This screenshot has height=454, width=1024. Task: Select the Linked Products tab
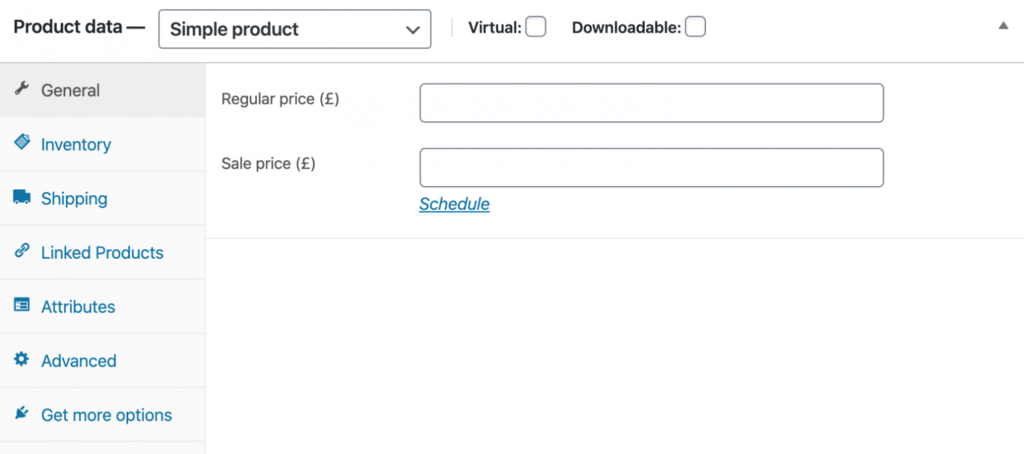click(x=103, y=253)
